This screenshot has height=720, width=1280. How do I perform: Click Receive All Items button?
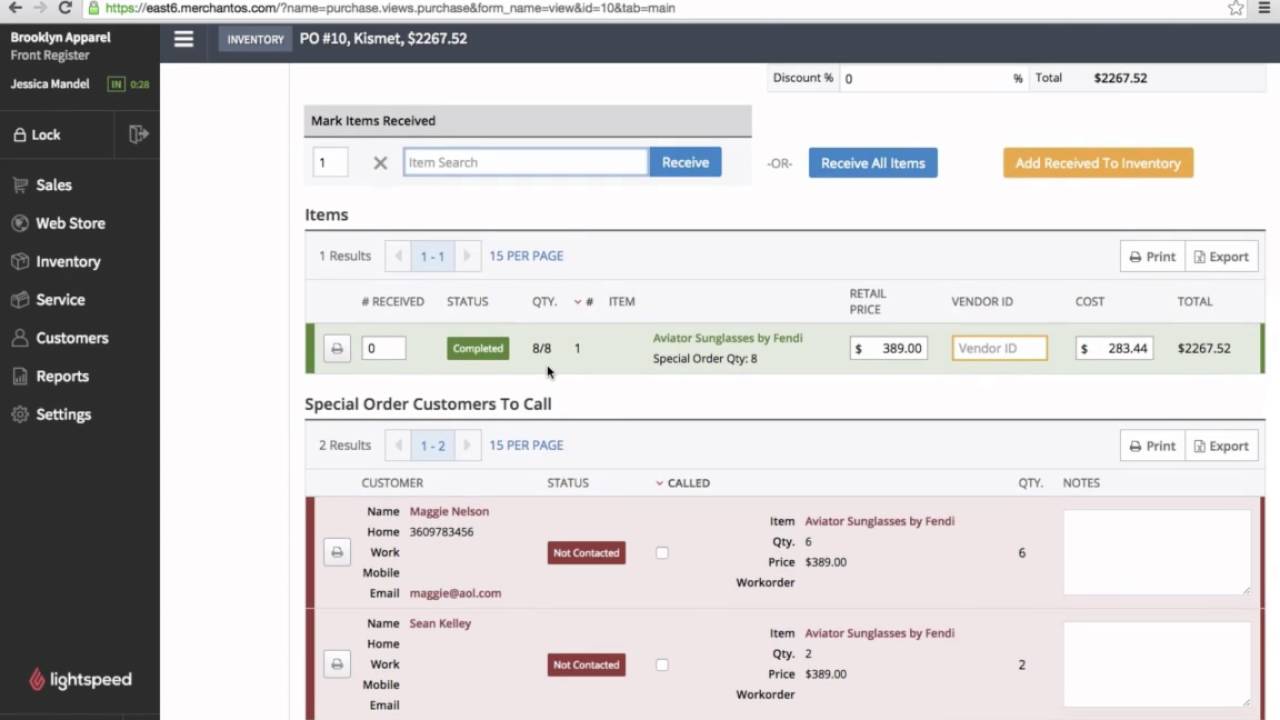pos(873,163)
